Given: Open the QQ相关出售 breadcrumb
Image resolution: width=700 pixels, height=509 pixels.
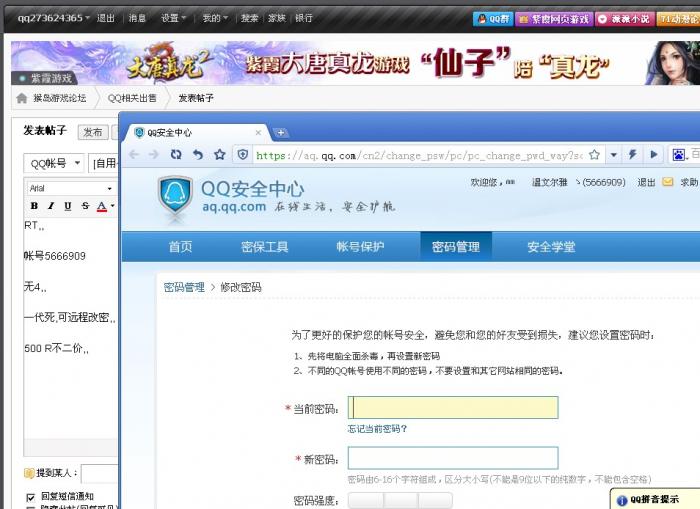Looking at the screenshot, I should click(x=132, y=98).
